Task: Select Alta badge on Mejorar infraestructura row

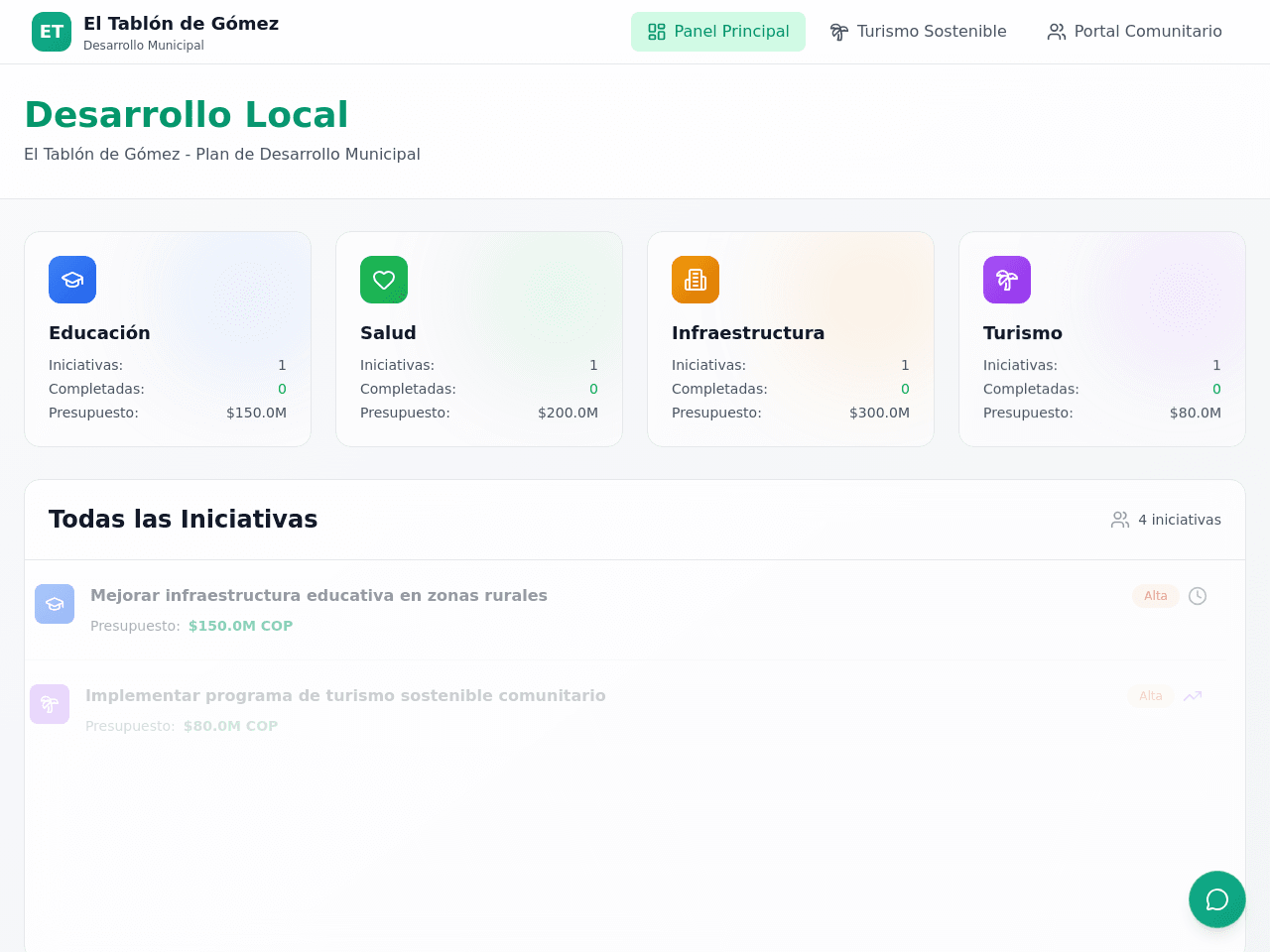Action: [x=1156, y=596]
